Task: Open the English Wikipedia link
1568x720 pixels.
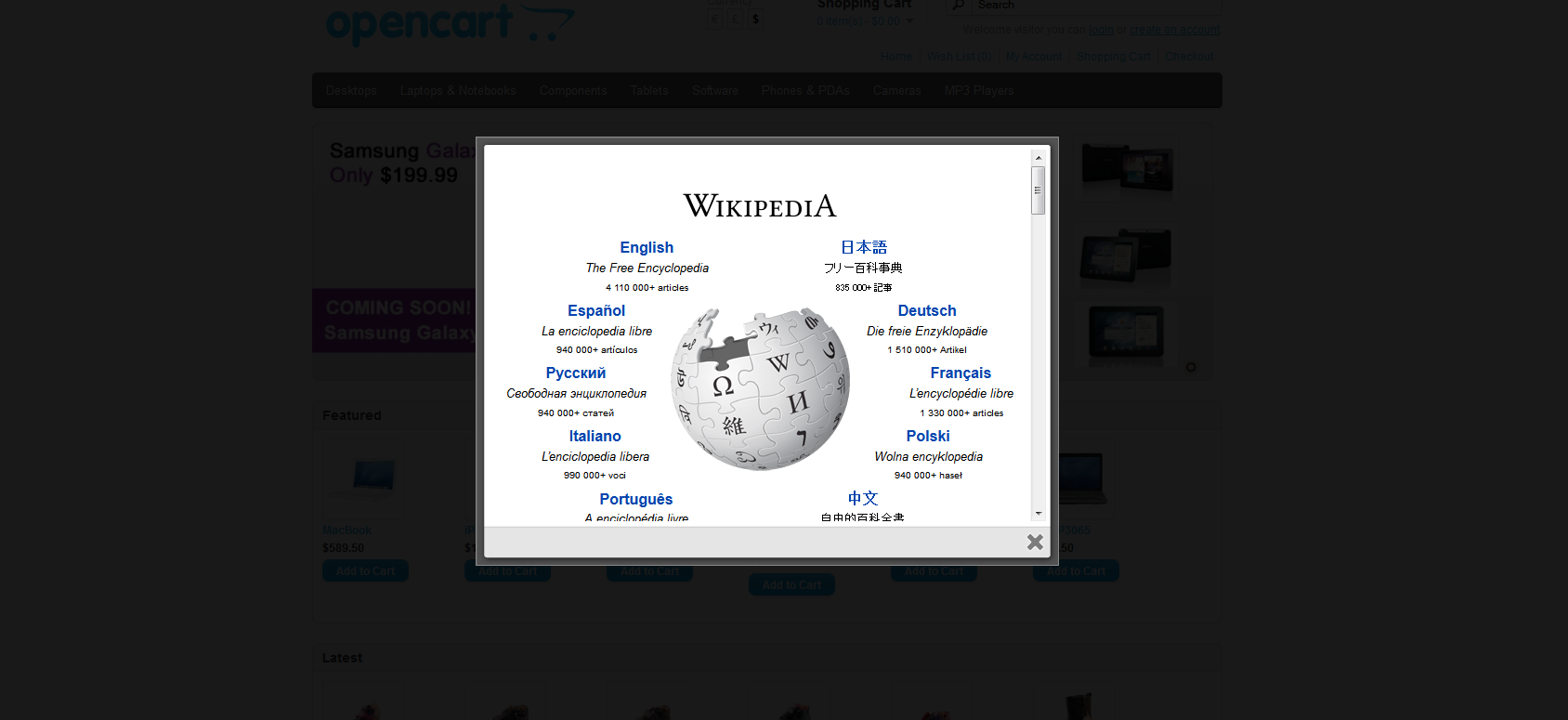Action: [647, 247]
